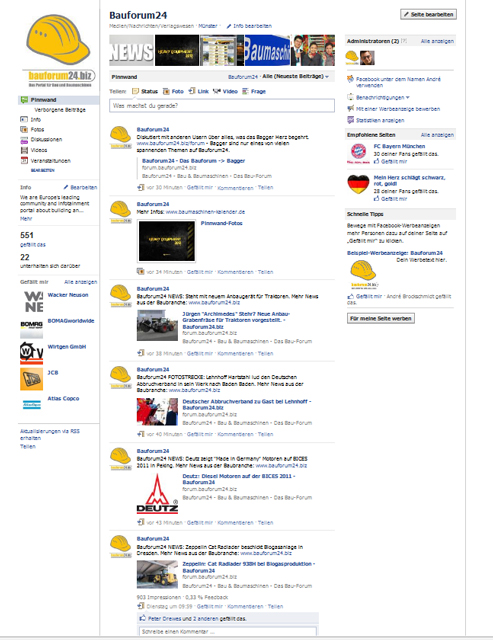This screenshot has width=493, height=640.
Task: Click the sample ad helmet image
Action: [363, 274]
